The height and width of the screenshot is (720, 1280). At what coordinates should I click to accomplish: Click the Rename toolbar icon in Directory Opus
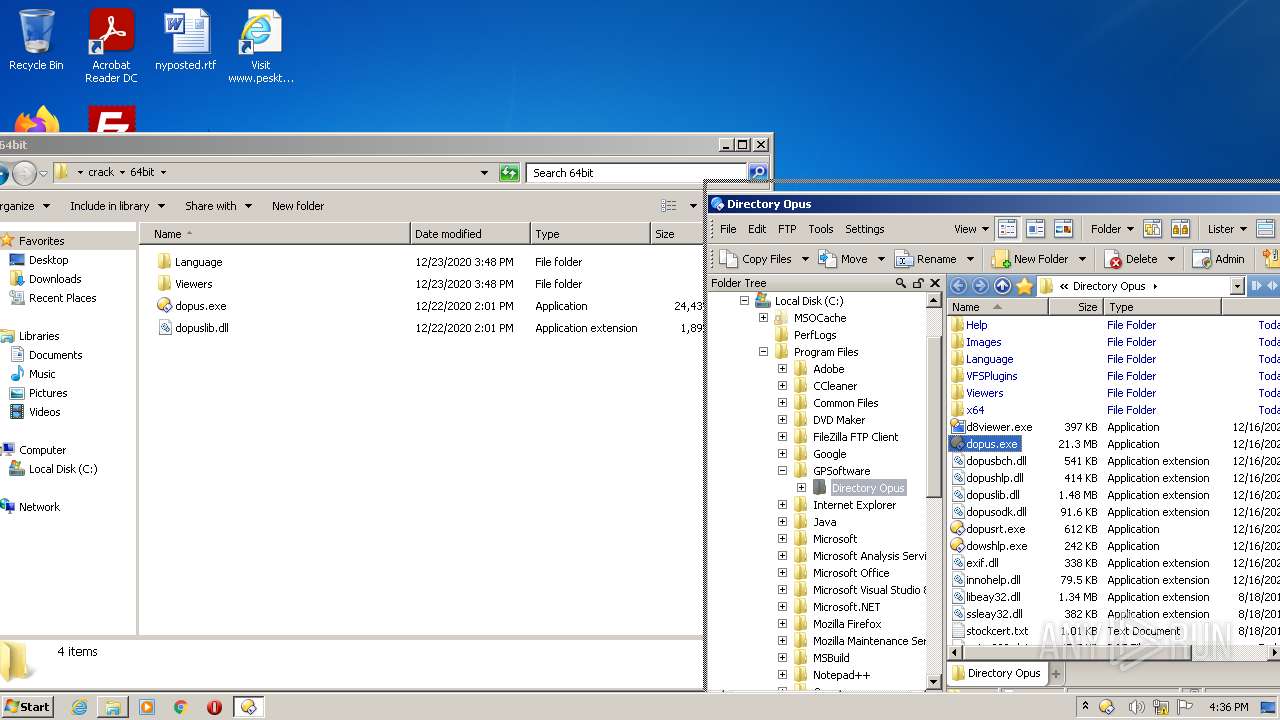pos(903,259)
